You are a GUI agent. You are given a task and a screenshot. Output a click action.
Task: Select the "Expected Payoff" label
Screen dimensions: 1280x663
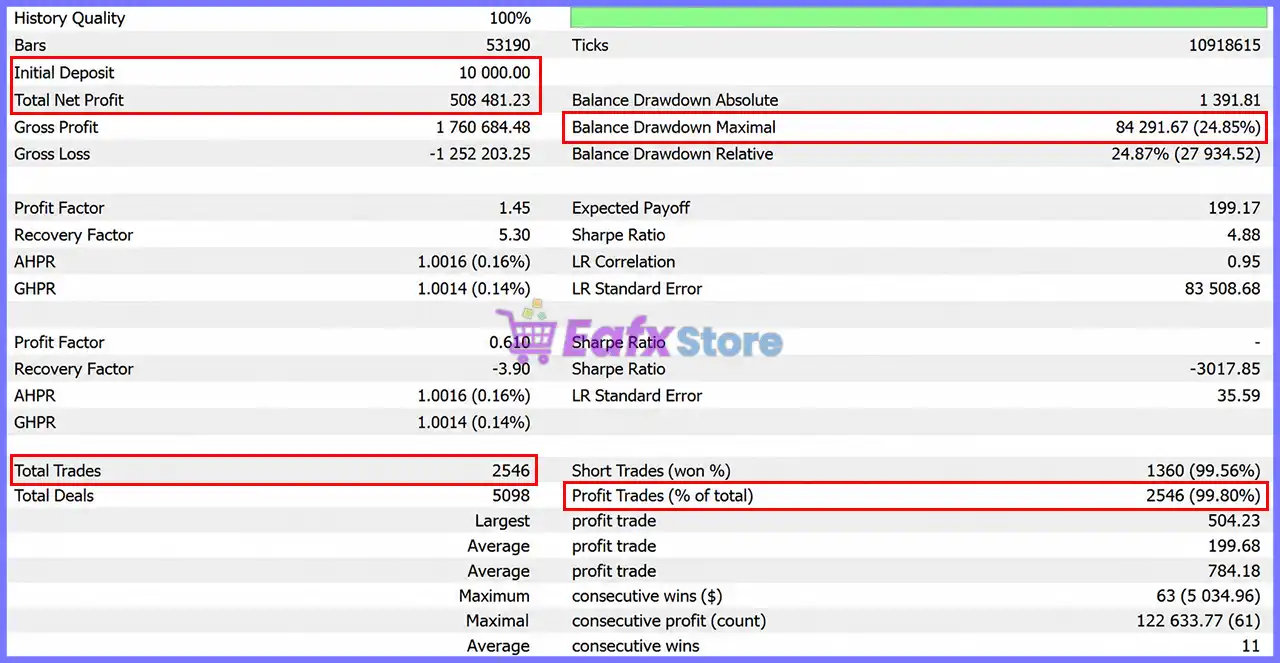click(631, 208)
